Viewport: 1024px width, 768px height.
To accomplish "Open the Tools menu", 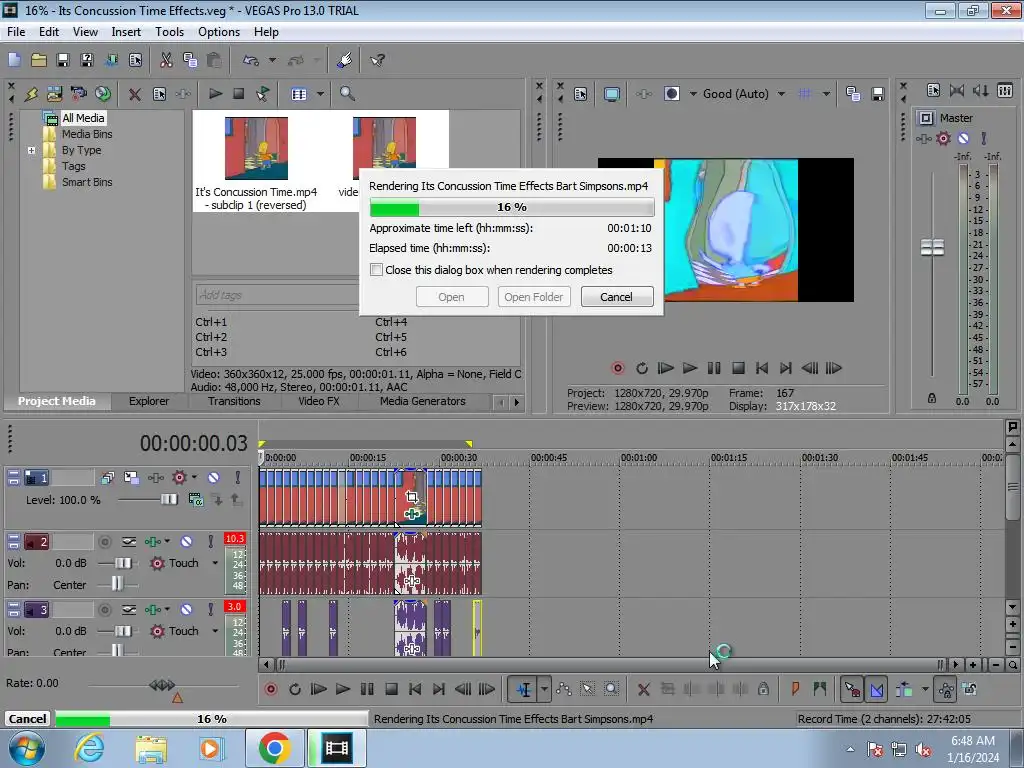I will tap(169, 31).
